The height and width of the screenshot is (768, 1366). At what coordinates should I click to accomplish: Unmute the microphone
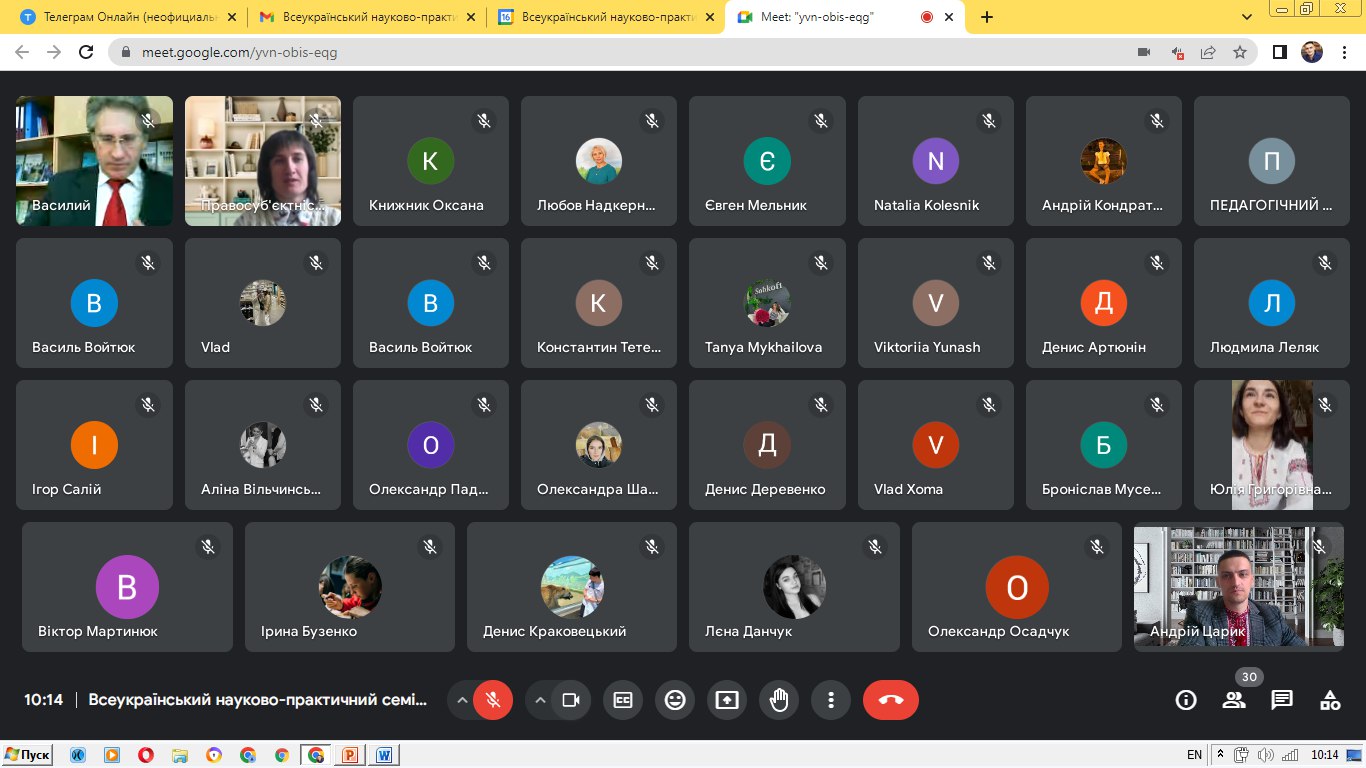pos(492,700)
